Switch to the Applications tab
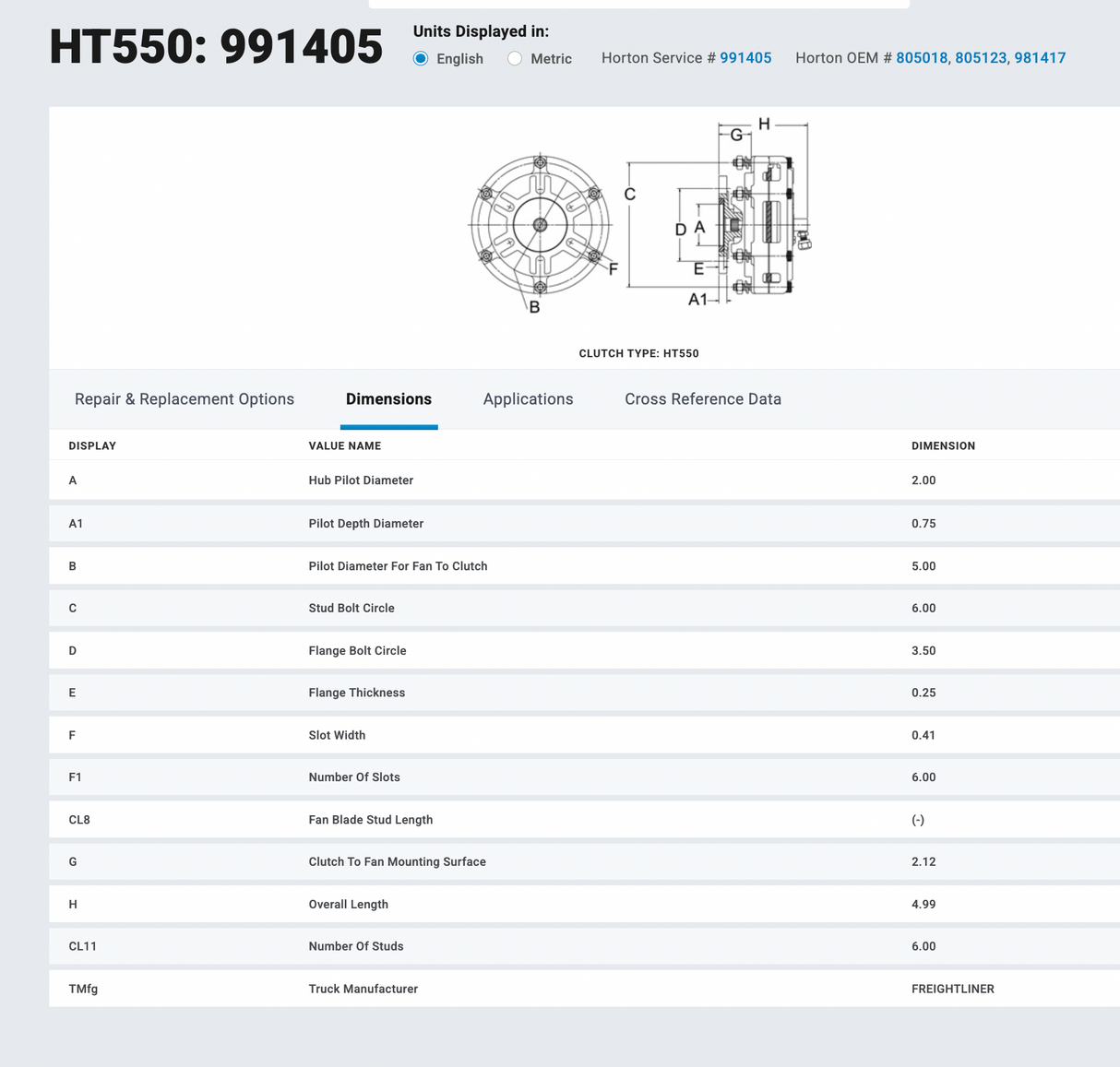Screen dimensions: 1120x1067 [x=528, y=399]
